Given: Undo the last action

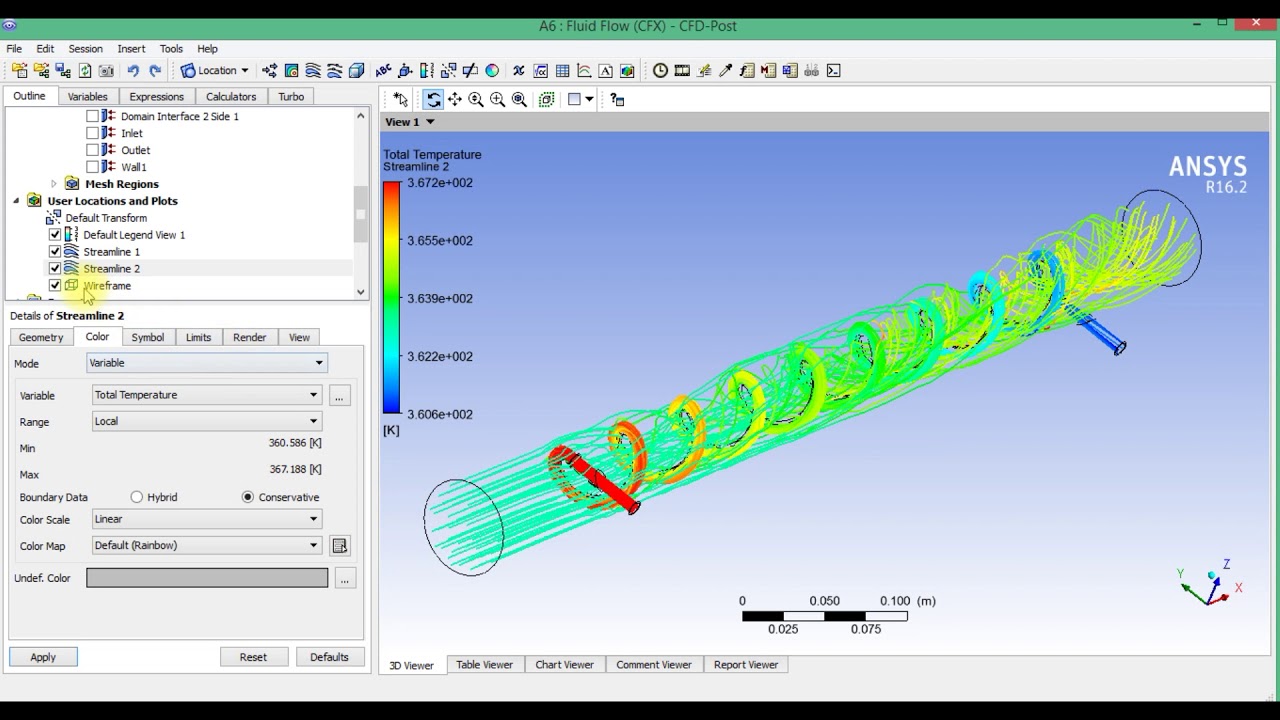Looking at the screenshot, I should (133, 71).
